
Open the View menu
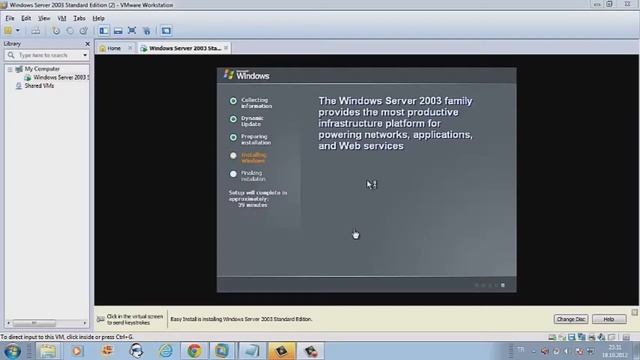pos(44,18)
